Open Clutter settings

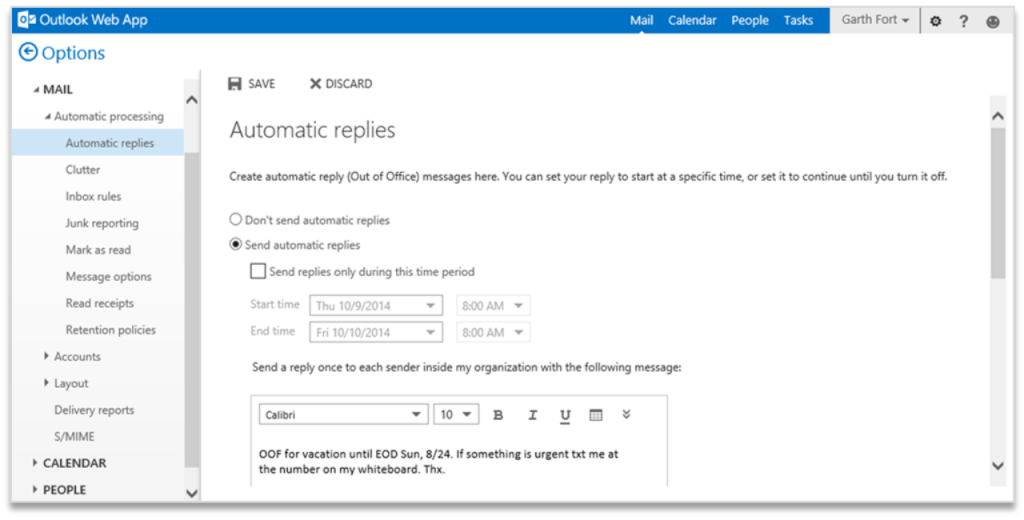click(x=83, y=169)
